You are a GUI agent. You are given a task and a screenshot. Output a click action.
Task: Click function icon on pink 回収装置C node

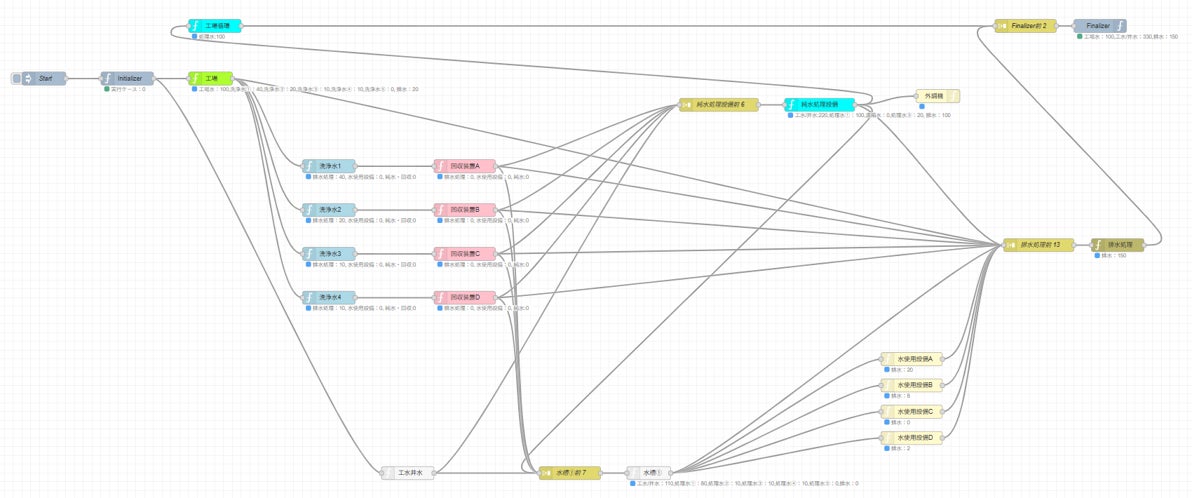440,253
